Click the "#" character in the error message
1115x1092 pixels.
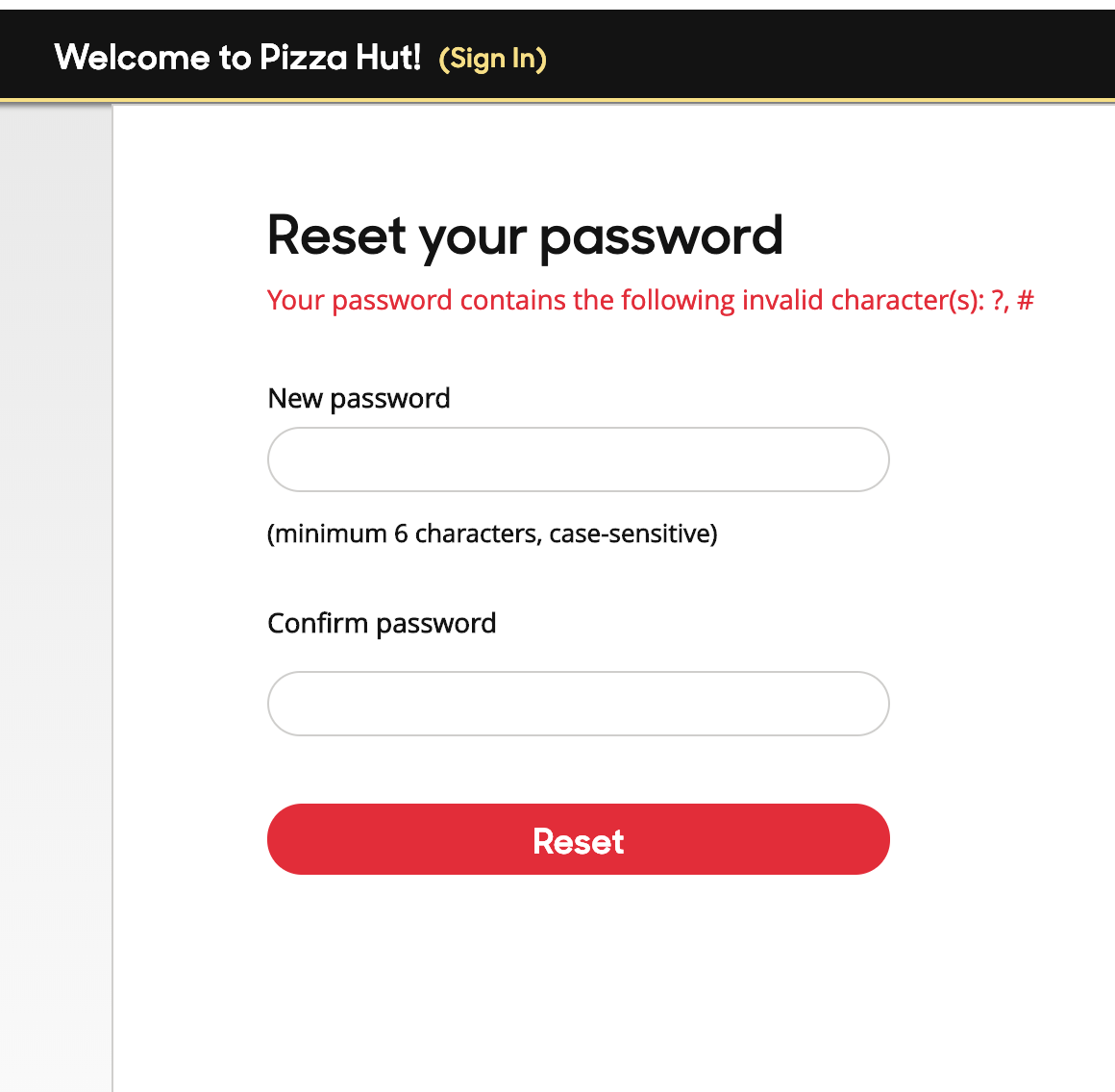pyautogui.click(x=1025, y=300)
